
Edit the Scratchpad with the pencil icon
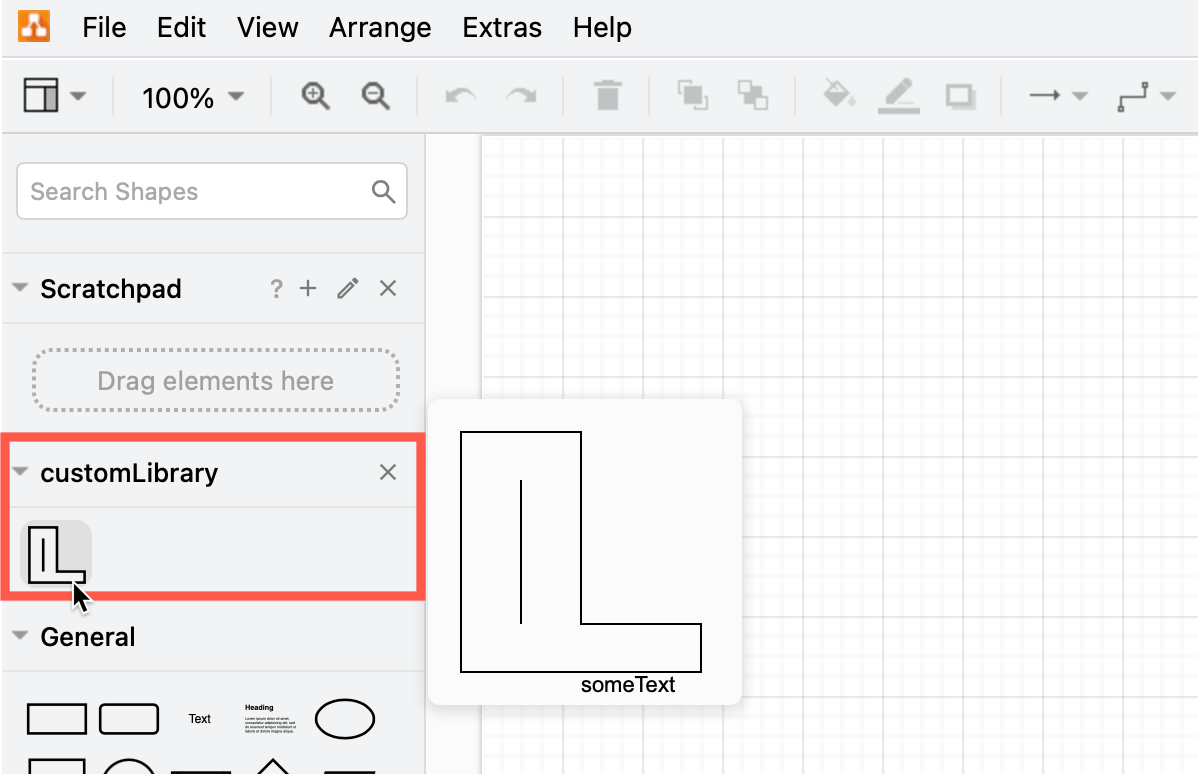[347, 288]
